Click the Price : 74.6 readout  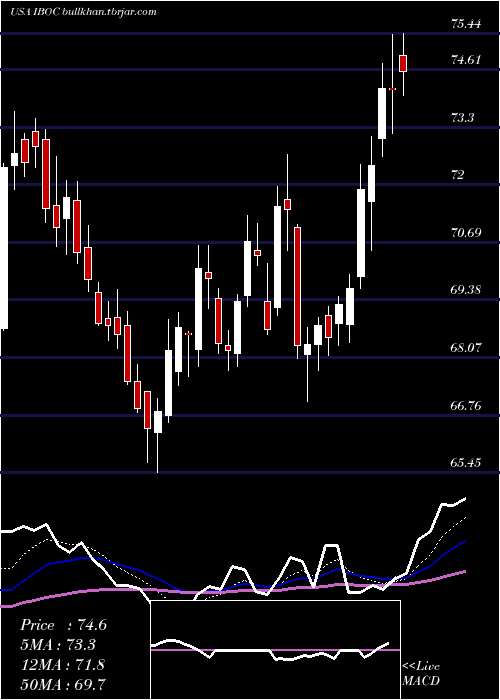tap(63, 625)
